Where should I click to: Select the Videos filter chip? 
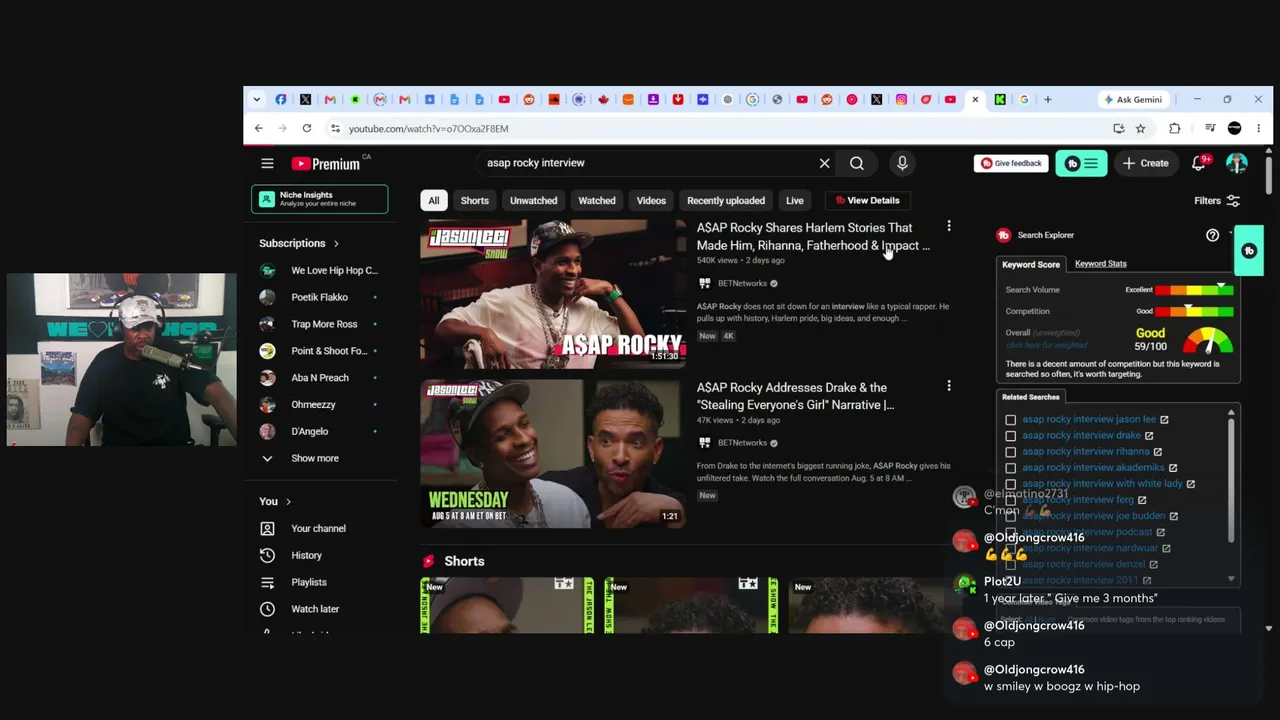(x=651, y=200)
